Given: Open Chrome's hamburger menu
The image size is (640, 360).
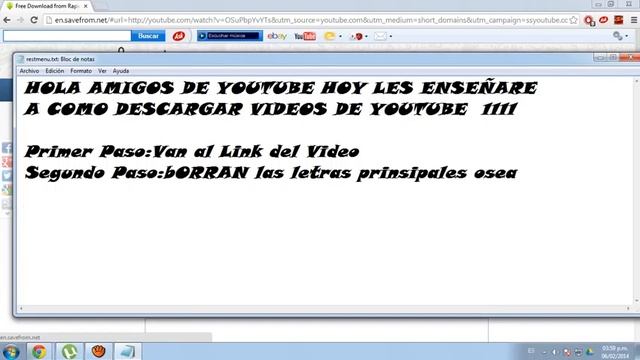Looking at the screenshot, I should tap(634, 20).
